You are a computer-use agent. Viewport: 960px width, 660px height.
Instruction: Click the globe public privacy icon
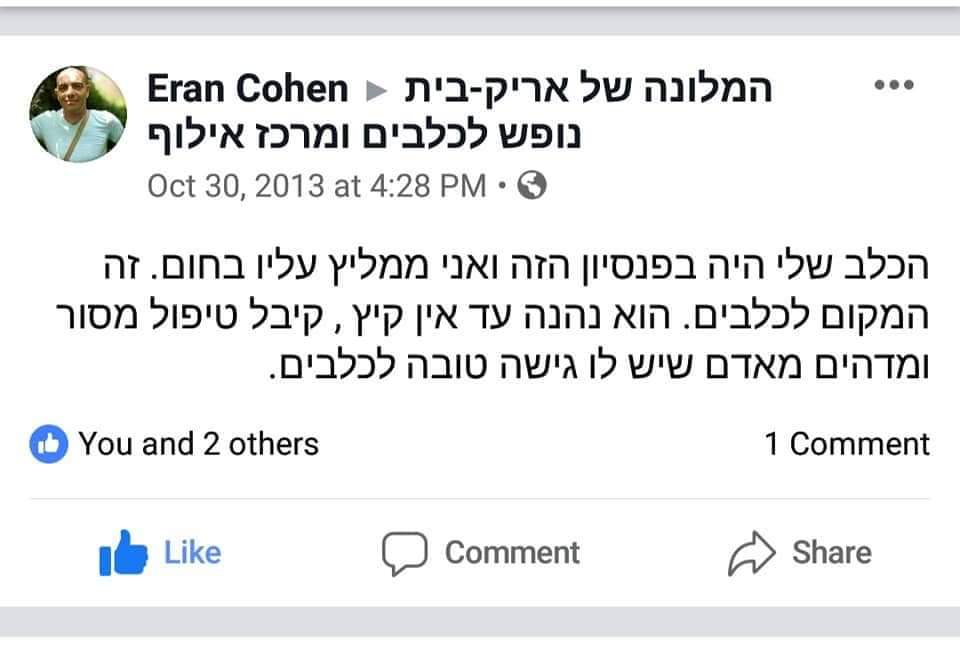(533, 186)
